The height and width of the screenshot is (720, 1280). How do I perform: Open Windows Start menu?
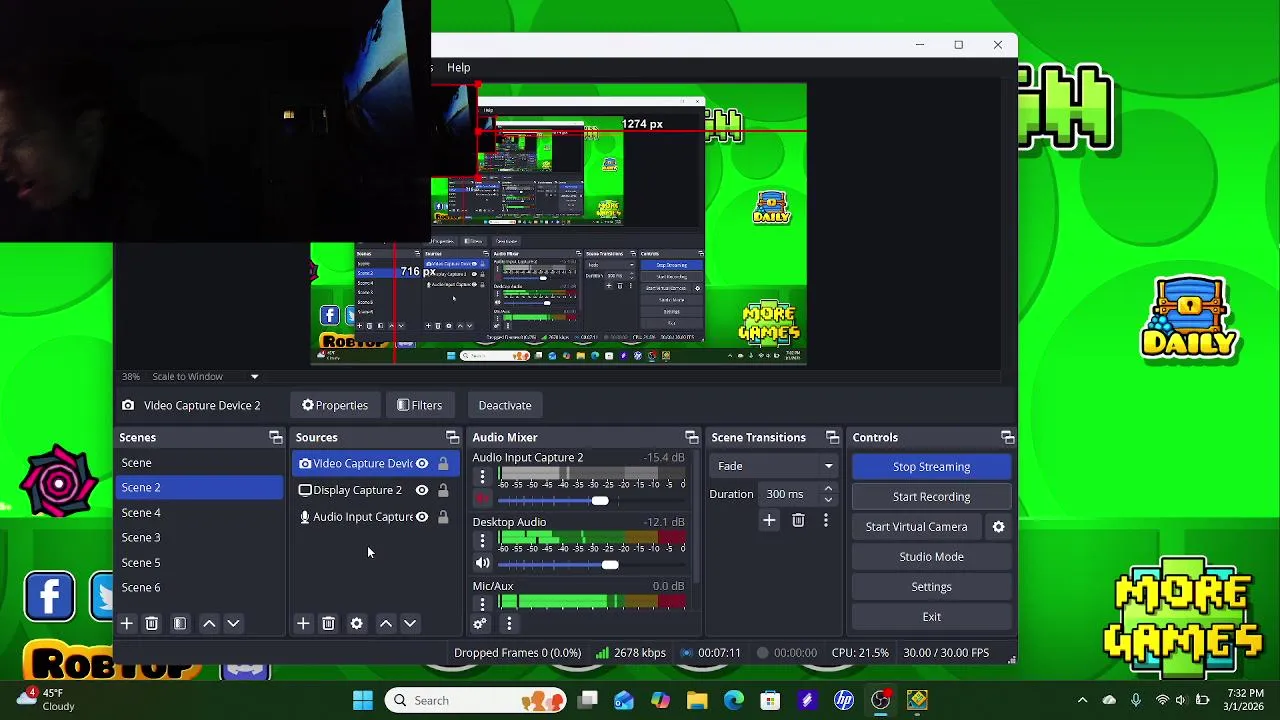tap(363, 700)
